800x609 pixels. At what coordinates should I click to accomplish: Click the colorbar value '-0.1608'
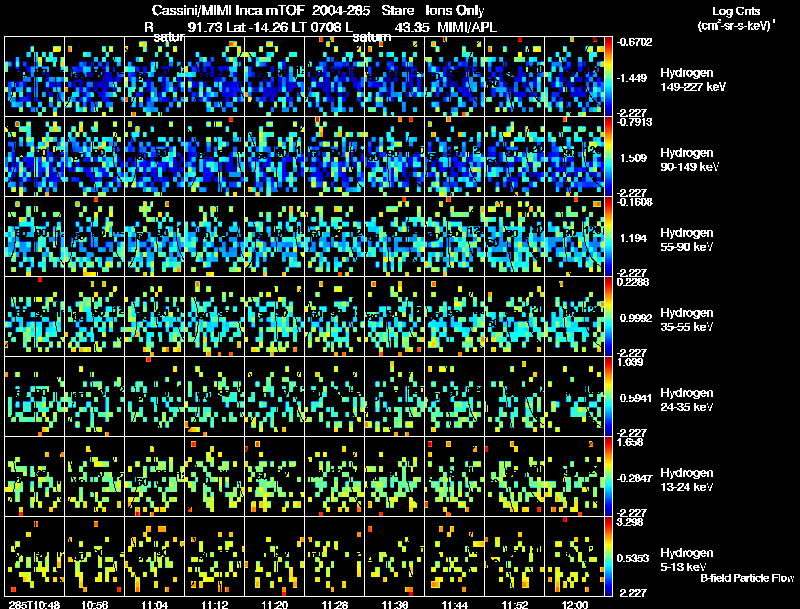pos(634,202)
